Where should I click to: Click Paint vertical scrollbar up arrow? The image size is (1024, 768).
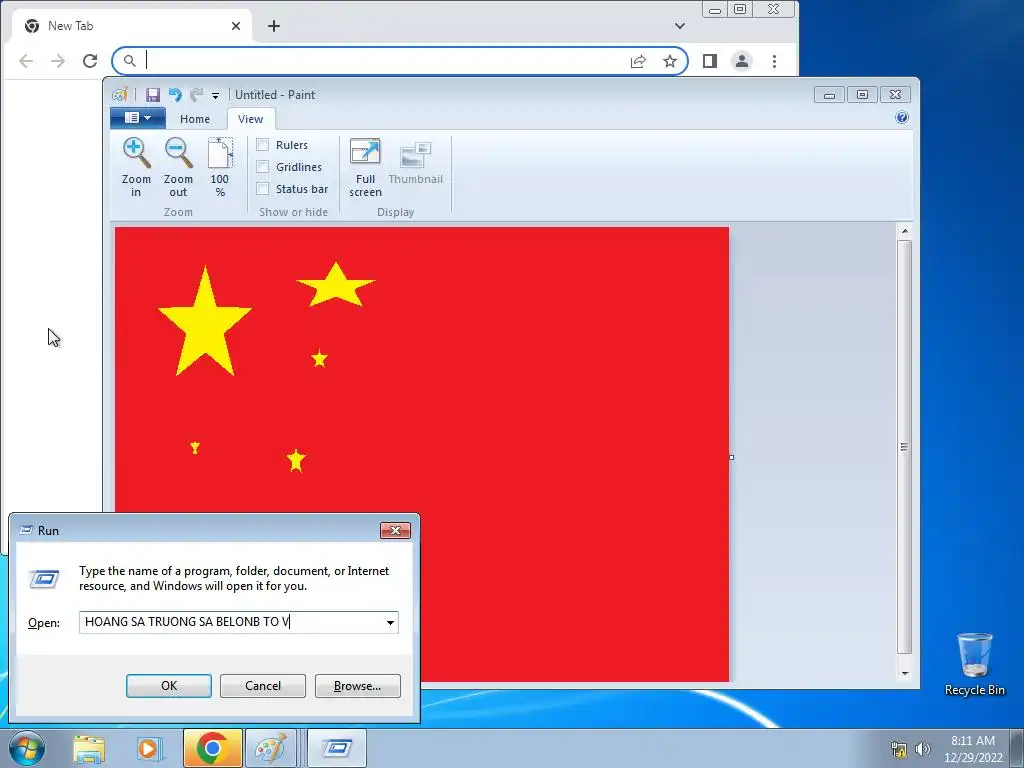pos(904,231)
